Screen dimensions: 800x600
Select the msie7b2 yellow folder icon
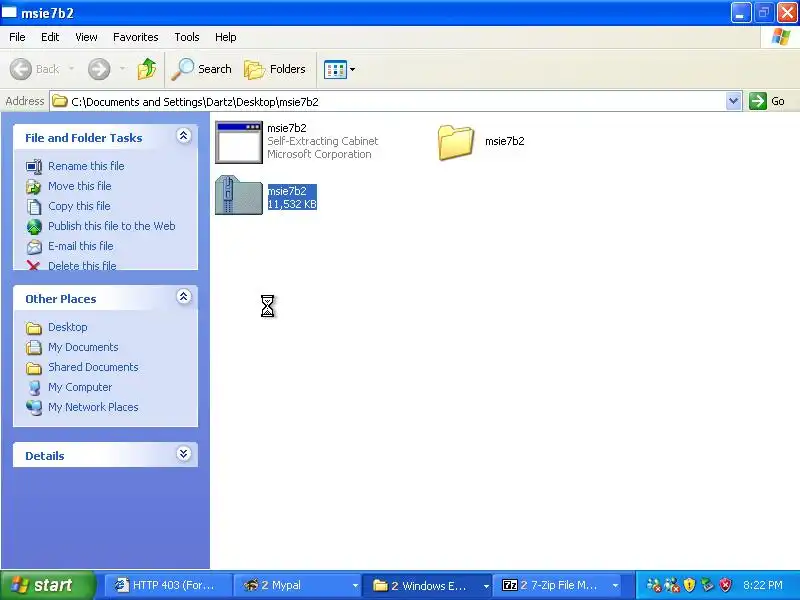tap(456, 142)
